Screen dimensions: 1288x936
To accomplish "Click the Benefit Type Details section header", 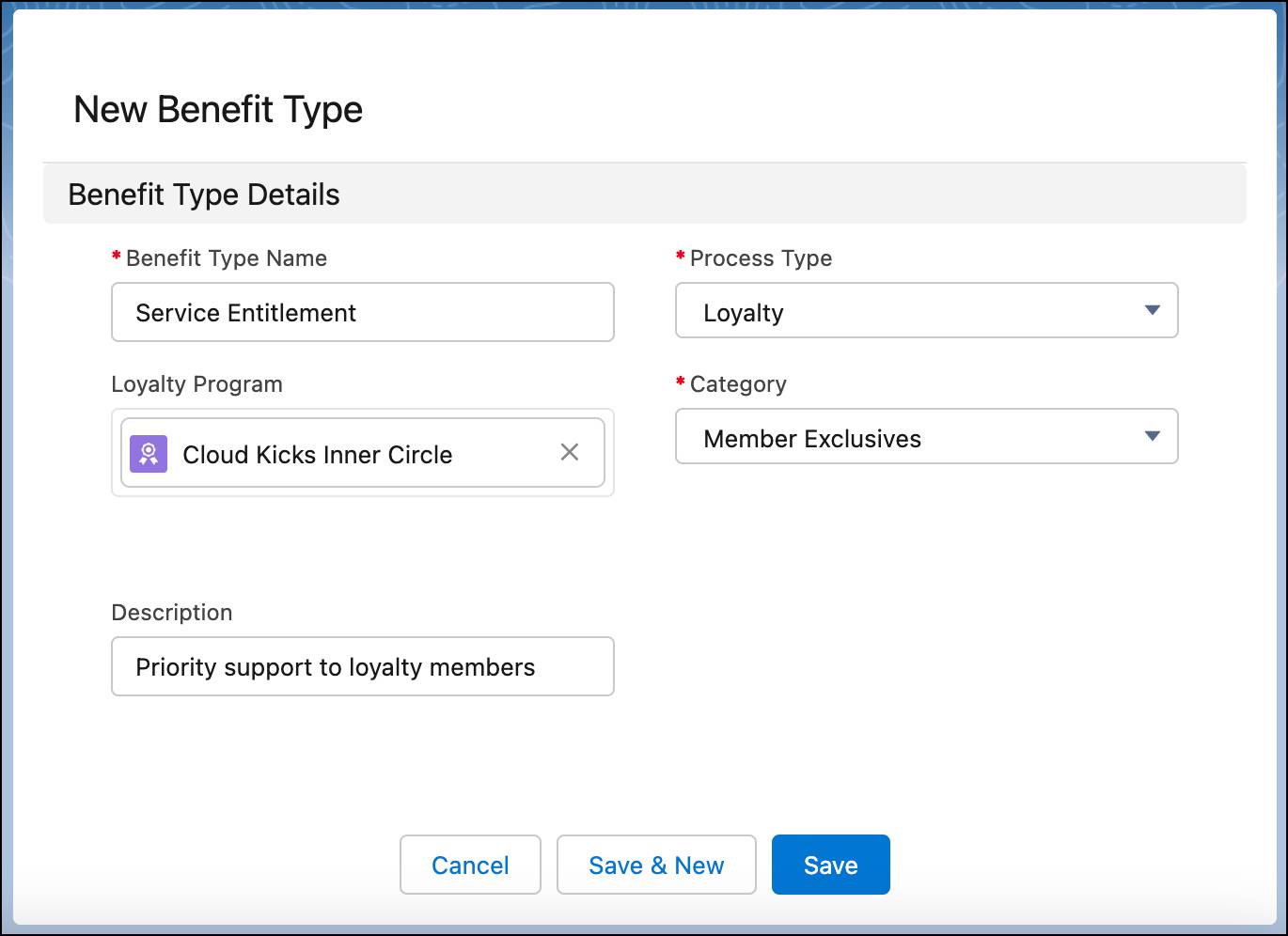I will (203, 195).
